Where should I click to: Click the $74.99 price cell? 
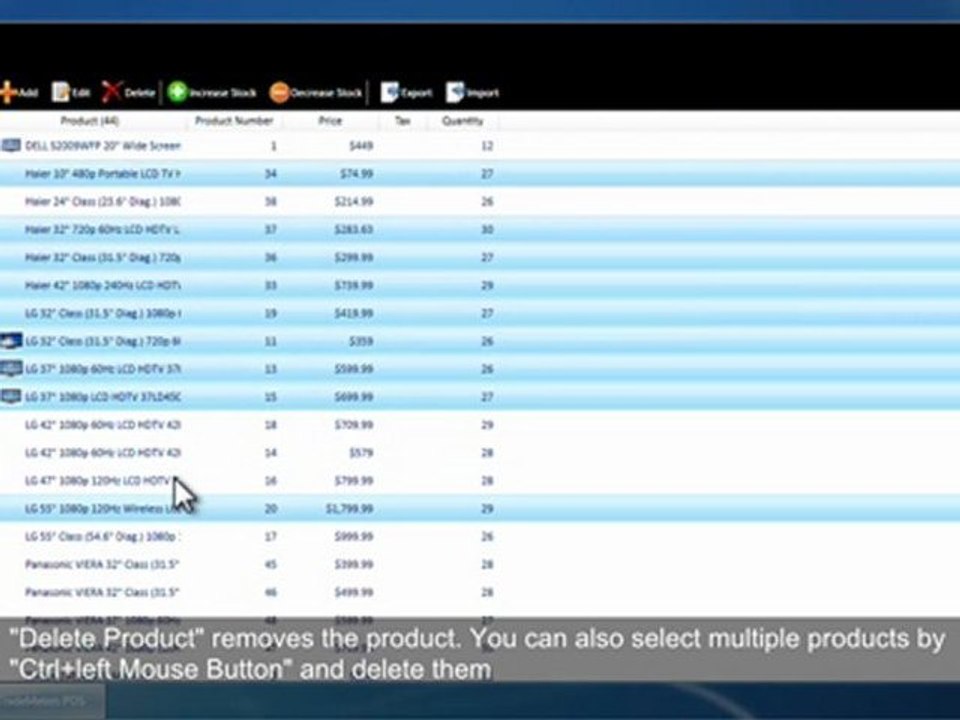click(356, 174)
